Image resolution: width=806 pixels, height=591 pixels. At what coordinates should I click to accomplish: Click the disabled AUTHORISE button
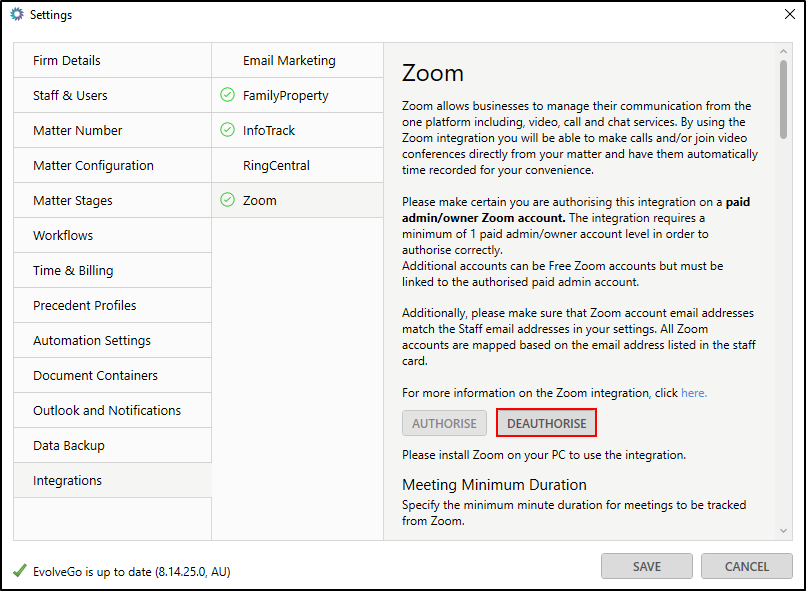tap(444, 423)
